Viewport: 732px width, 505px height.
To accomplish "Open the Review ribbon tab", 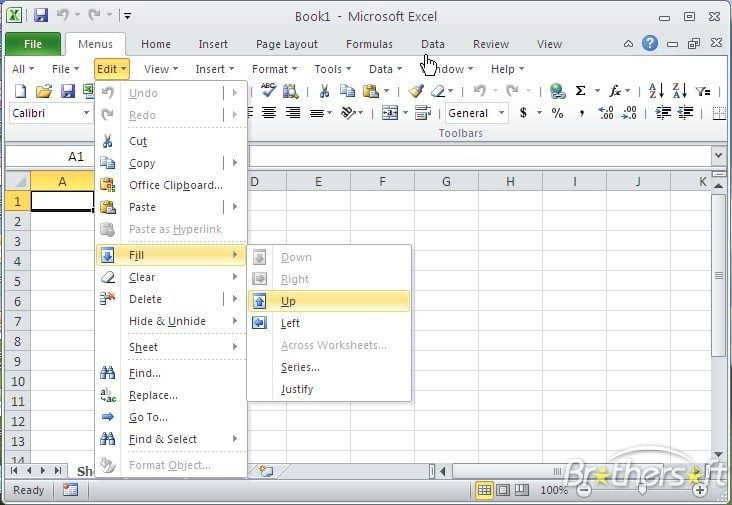I will pos(491,44).
